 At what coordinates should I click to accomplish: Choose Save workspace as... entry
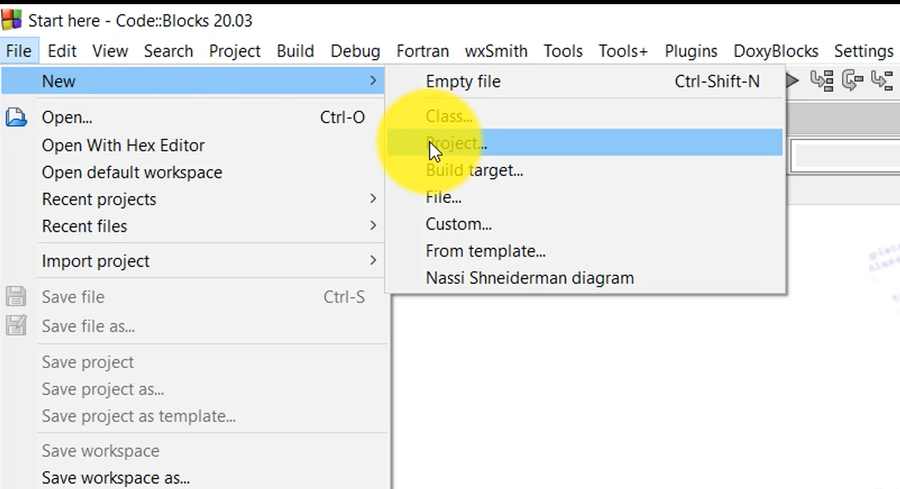pos(193,478)
